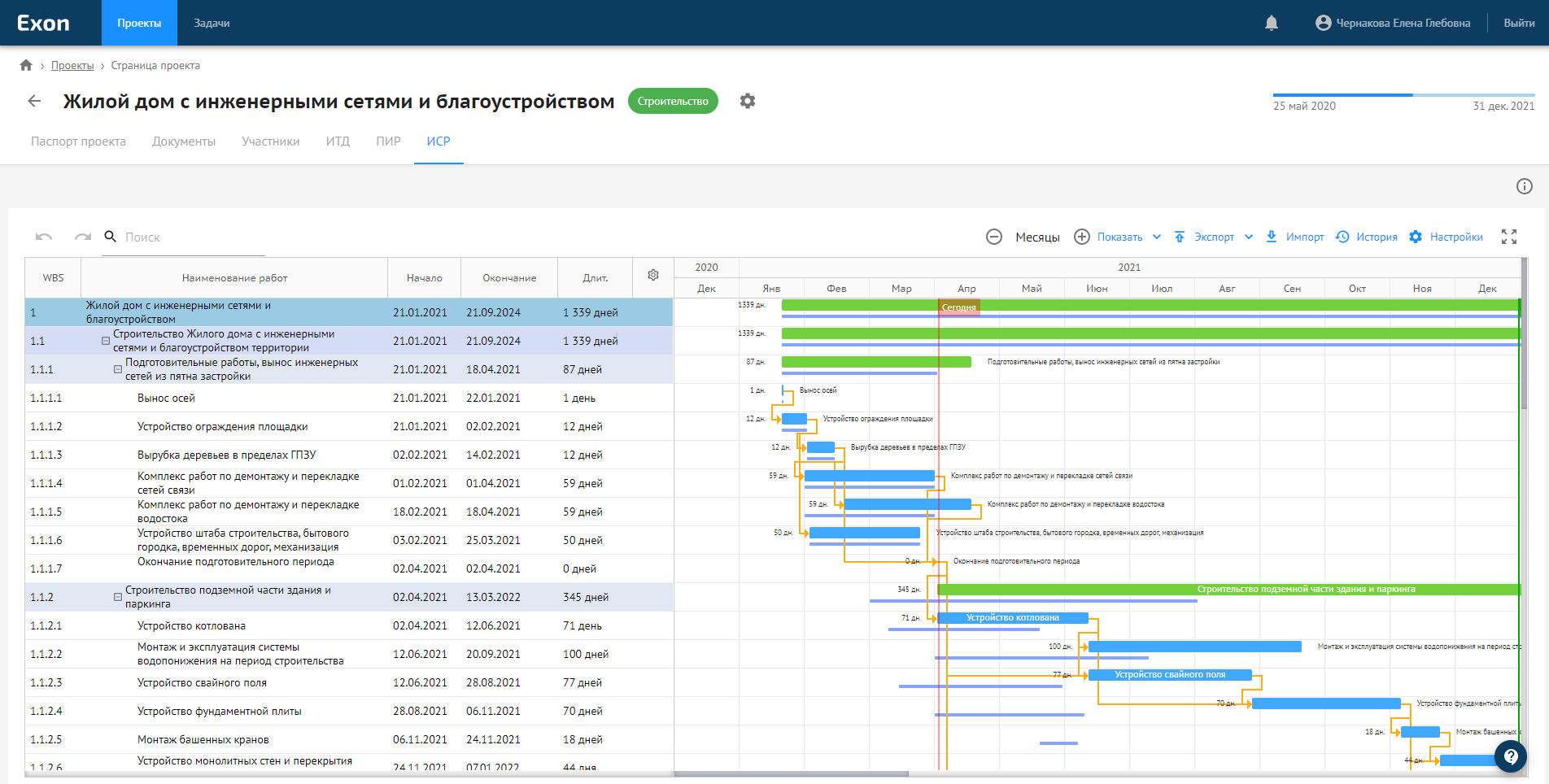Open the info icon panel
Screen dimensions: 1549x784
coord(1524,186)
